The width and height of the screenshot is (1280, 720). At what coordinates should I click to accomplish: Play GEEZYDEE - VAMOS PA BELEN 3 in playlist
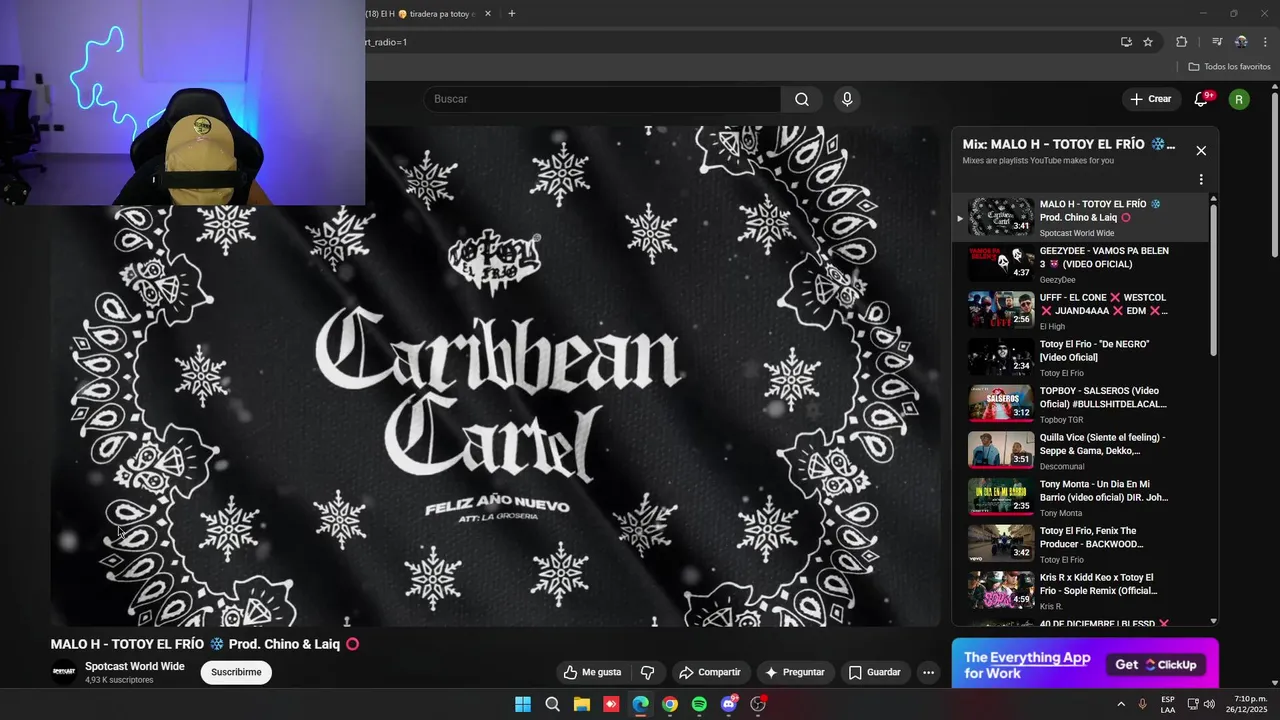pos(1080,265)
